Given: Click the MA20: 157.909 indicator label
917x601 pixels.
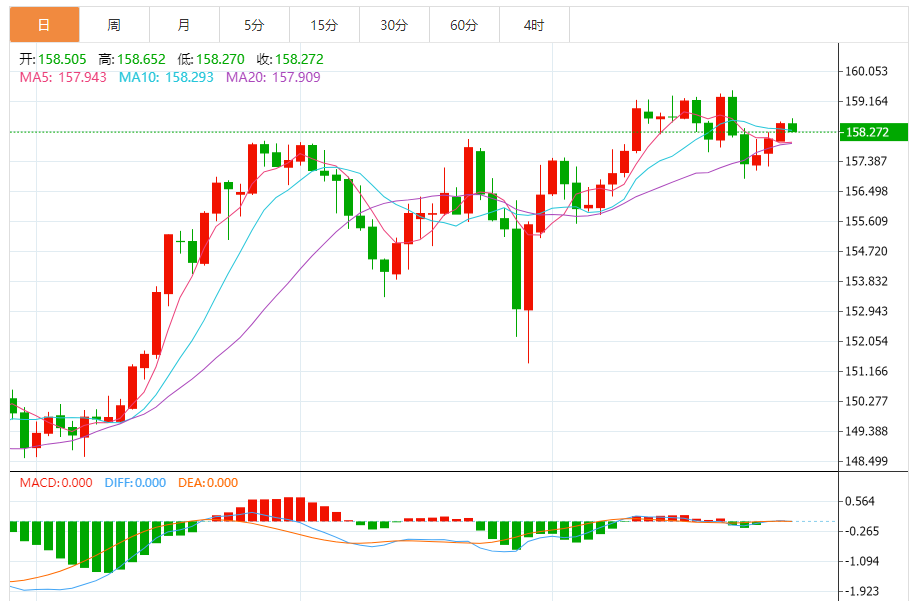Looking at the screenshot, I should [x=273, y=77].
